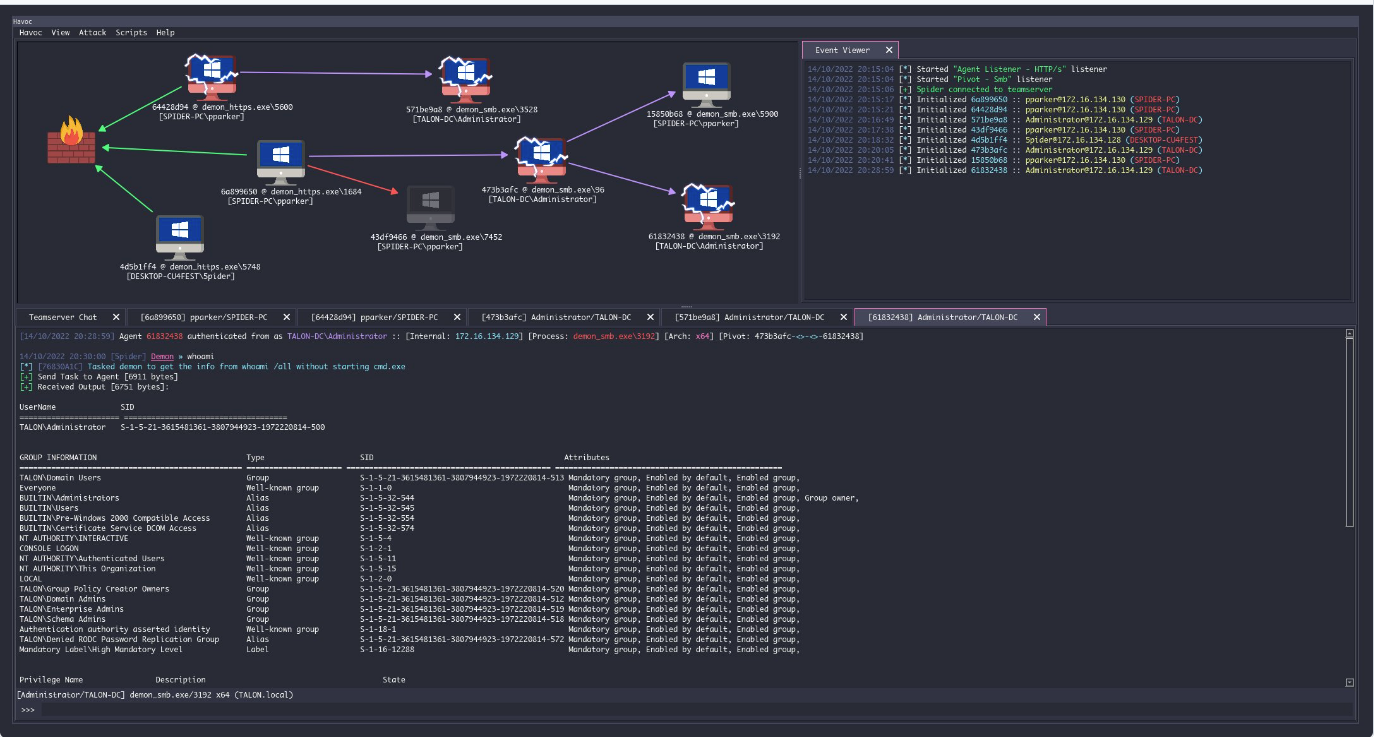Close the [571be9a8] Administrator/TALON-DC tab
Screen dimensions: 1380x737
844,317
